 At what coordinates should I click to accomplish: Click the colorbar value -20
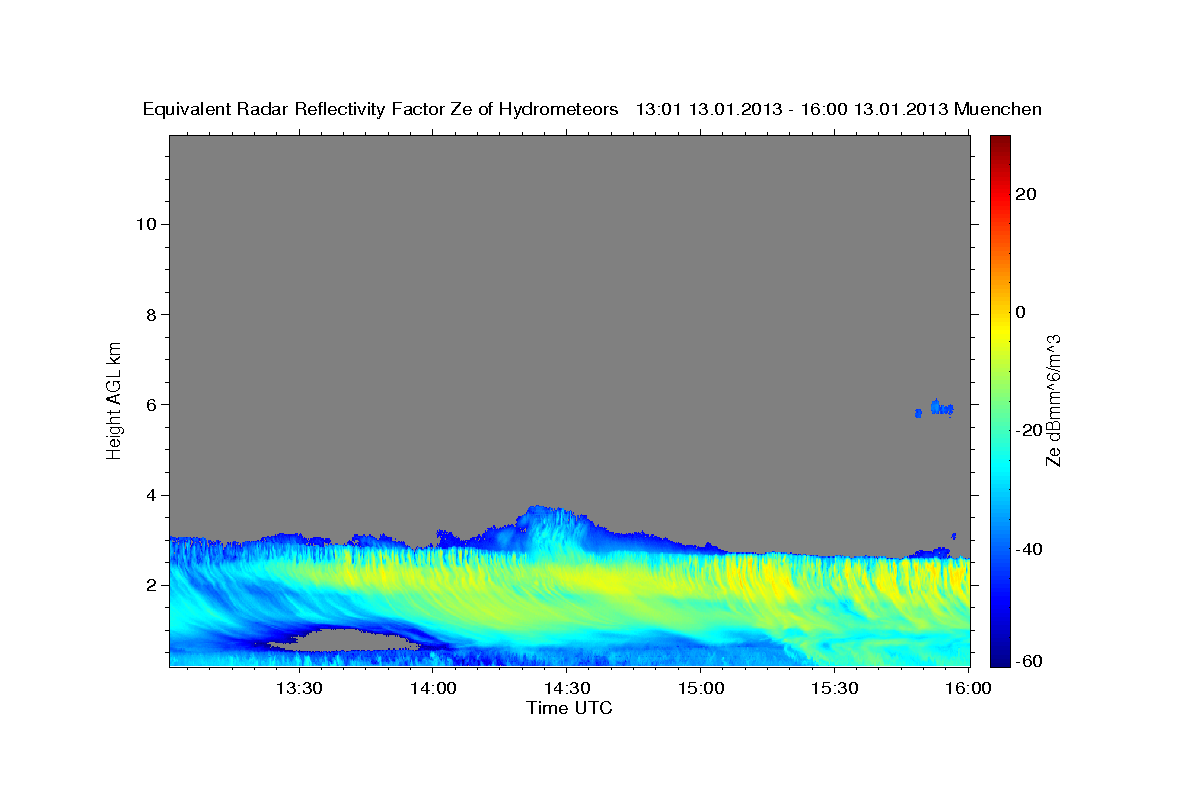[x=1027, y=431]
